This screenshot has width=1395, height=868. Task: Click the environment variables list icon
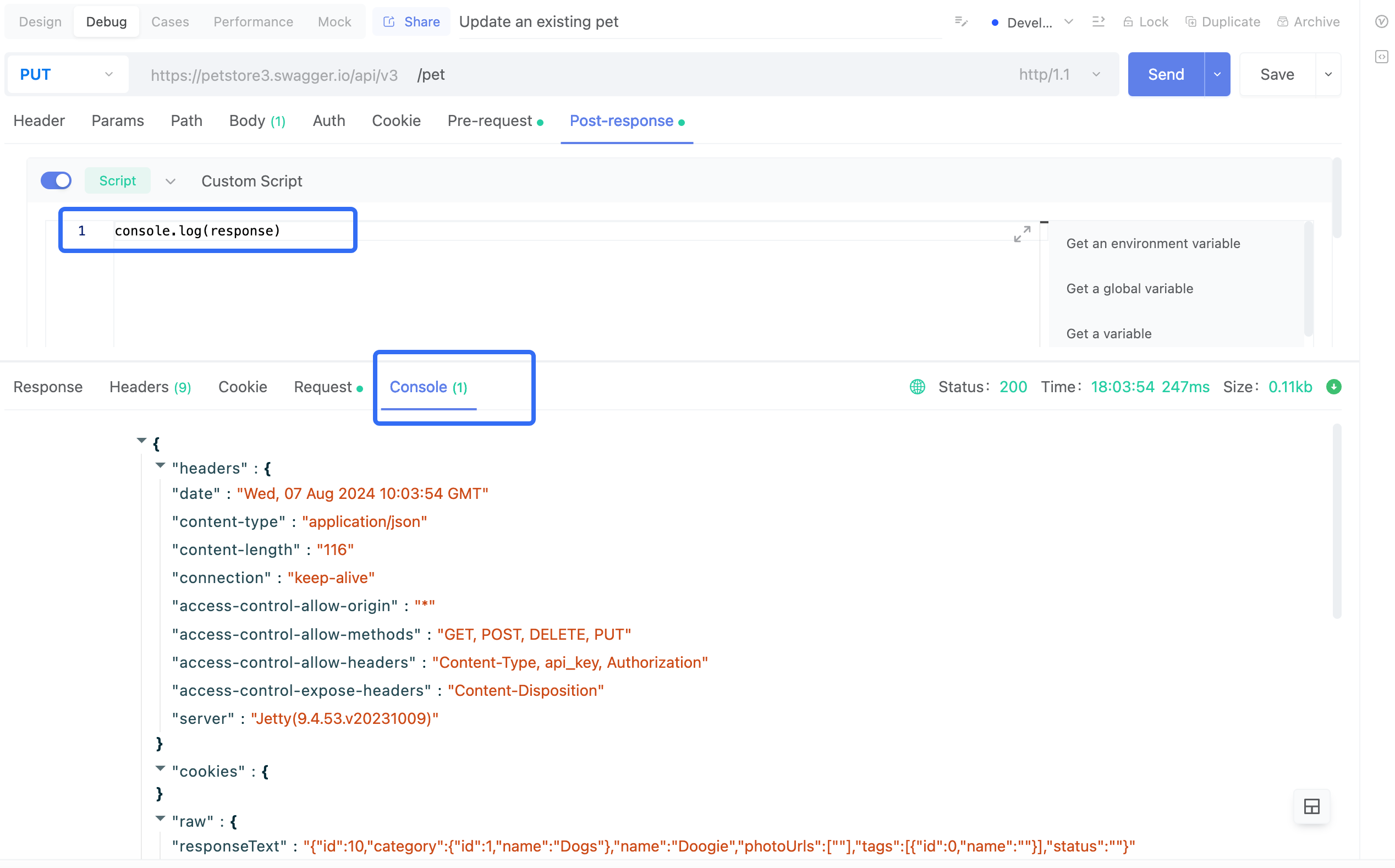[x=1098, y=22]
